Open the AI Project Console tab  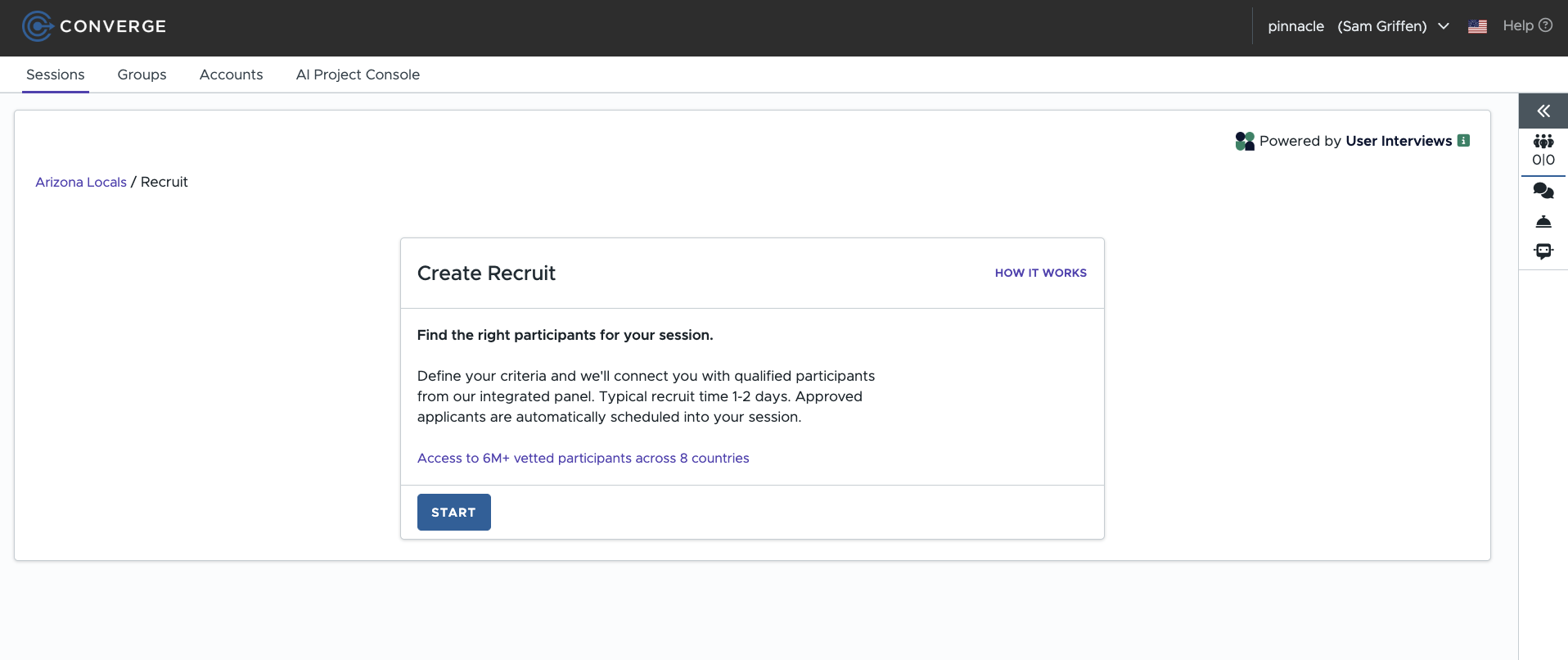[x=358, y=75]
